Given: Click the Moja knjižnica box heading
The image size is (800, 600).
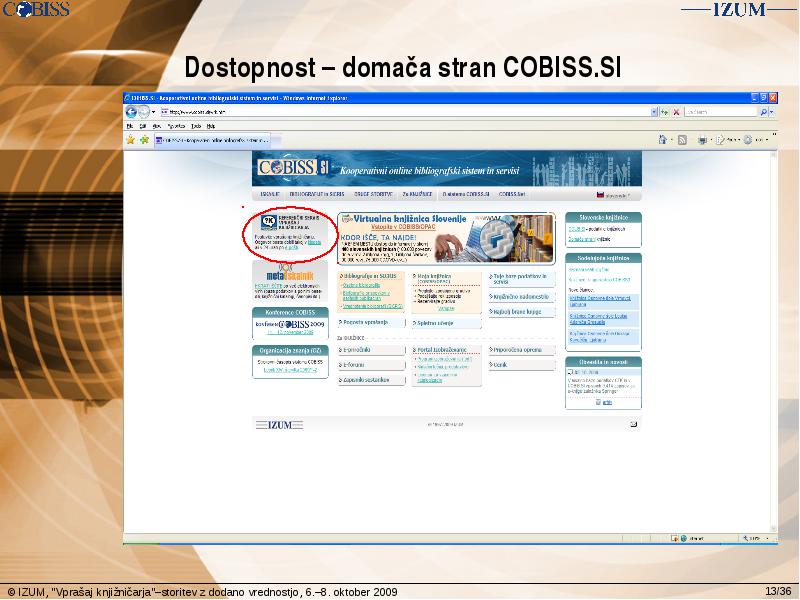Looking at the screenshot, I should coord(434,276).
